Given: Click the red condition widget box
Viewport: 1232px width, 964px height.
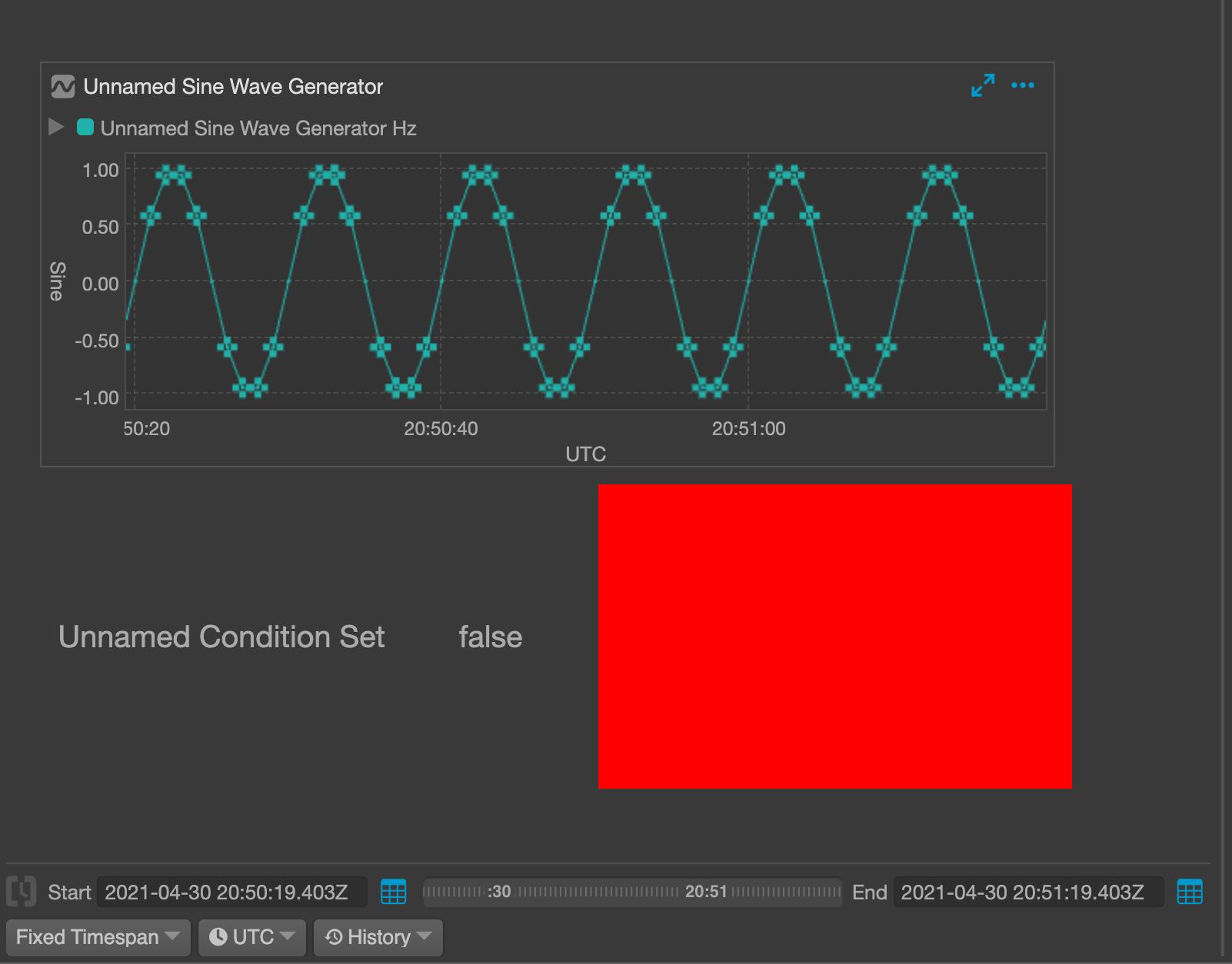Looking at the screenshot, I should point(834,637).
